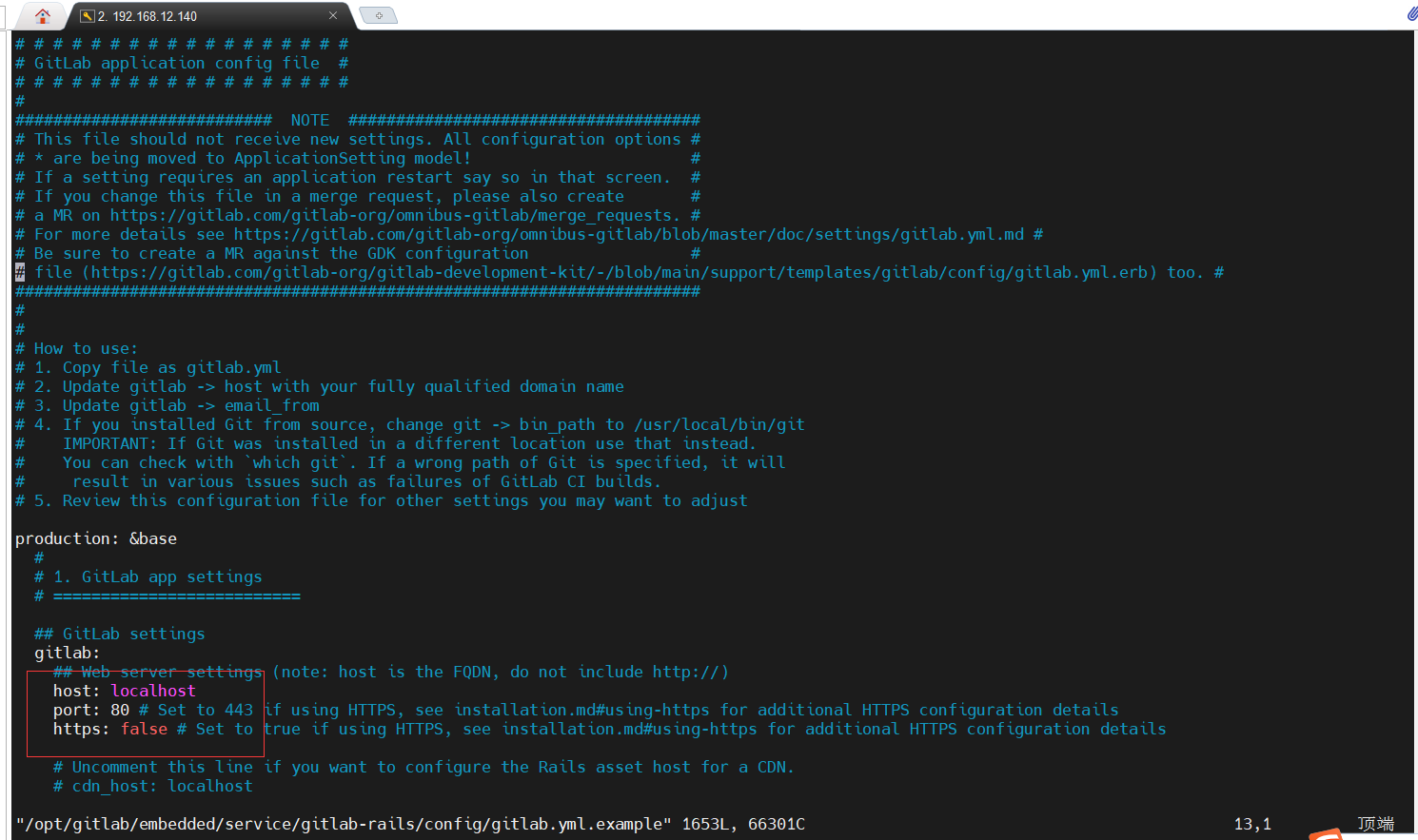Click the pink "localhost" host value
This screenshot has width=1418, height=840.
coord(152,691)
